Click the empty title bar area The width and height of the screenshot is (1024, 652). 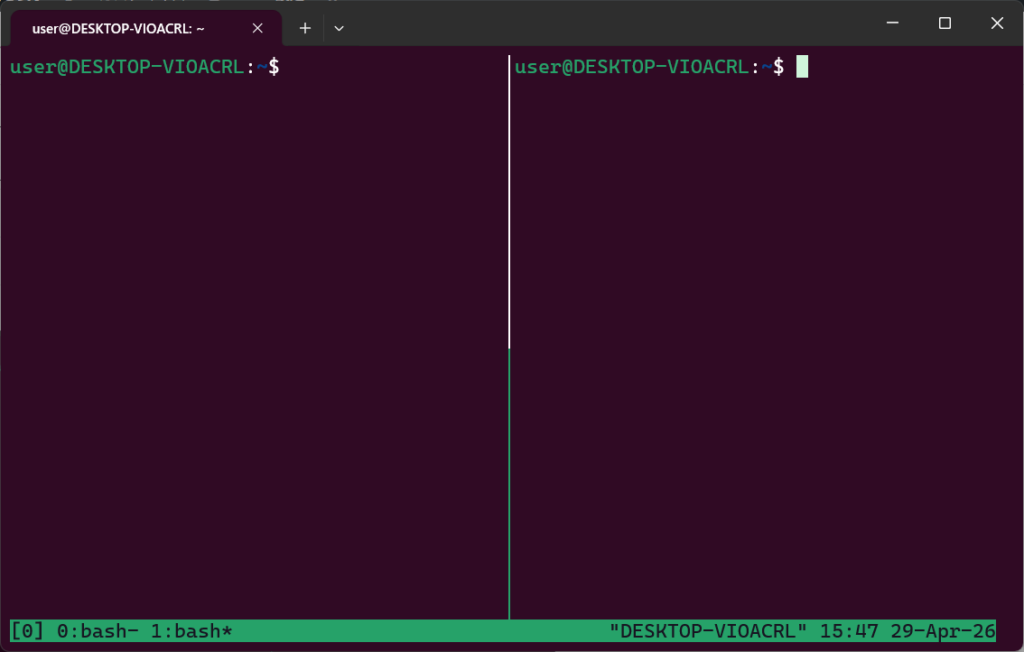click(x=600, y=23)
